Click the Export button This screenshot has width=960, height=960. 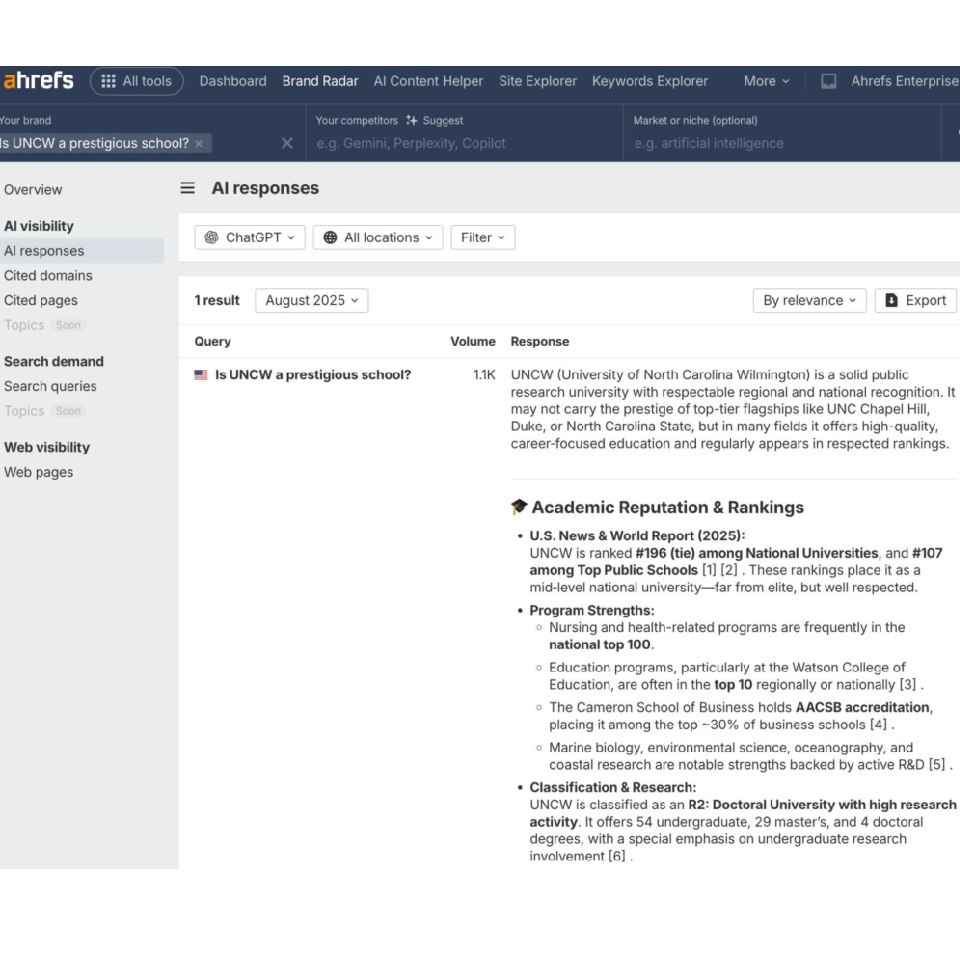pyautogui.click(x=916, y=301)
